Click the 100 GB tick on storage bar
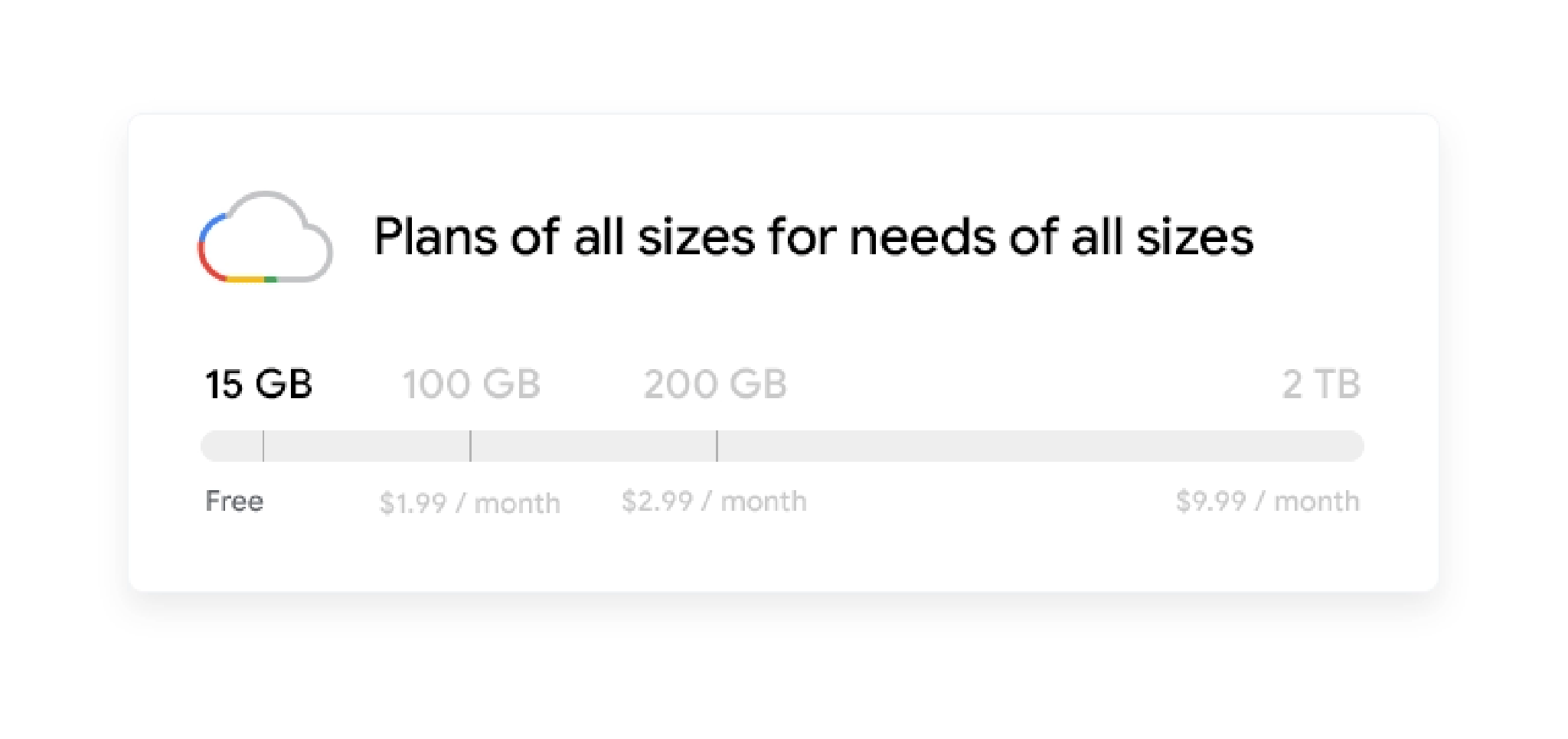The image size is (1568, 739). tap(470, 446)
